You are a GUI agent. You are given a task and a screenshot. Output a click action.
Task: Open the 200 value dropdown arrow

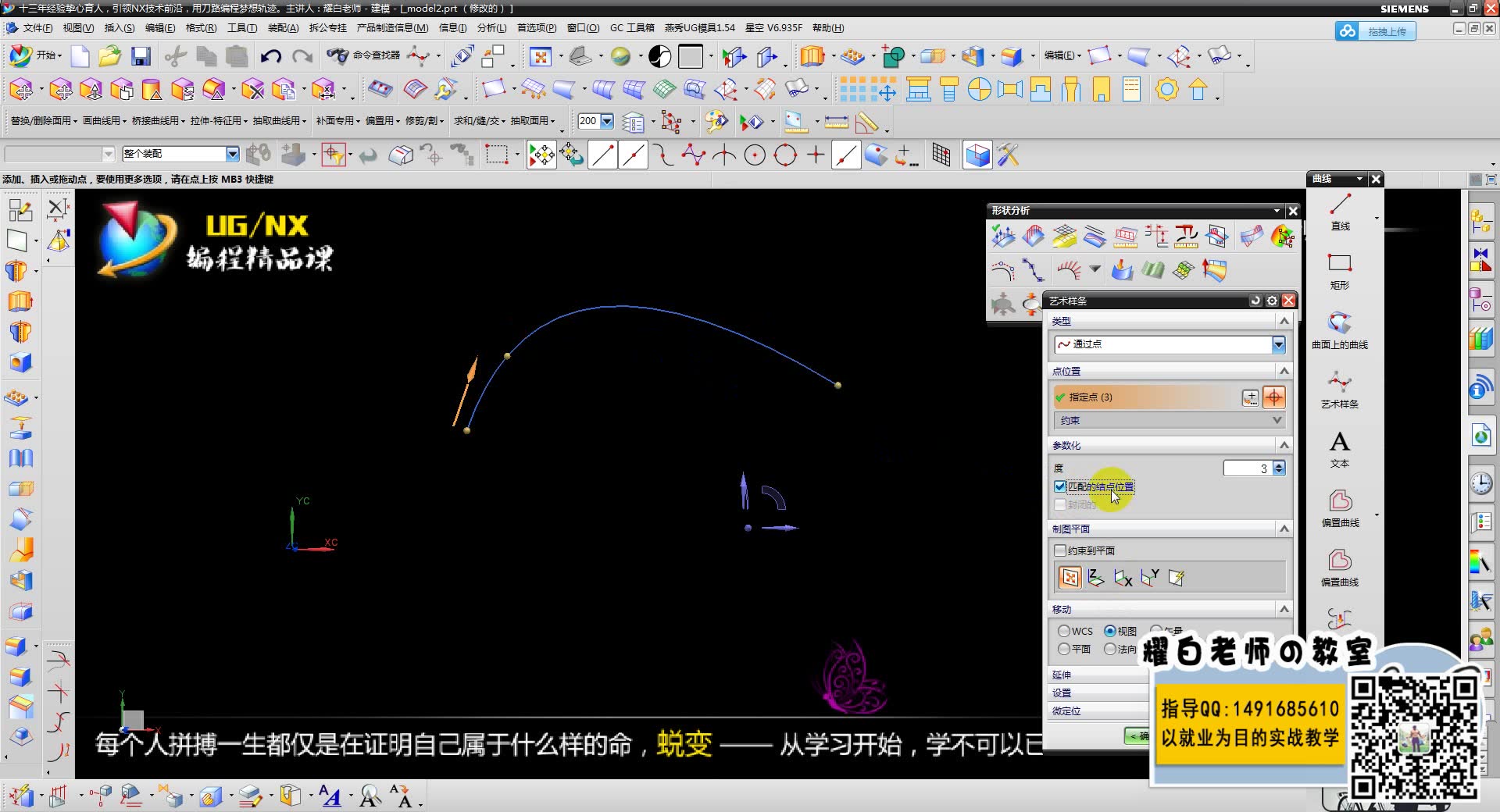coord(607,121)
